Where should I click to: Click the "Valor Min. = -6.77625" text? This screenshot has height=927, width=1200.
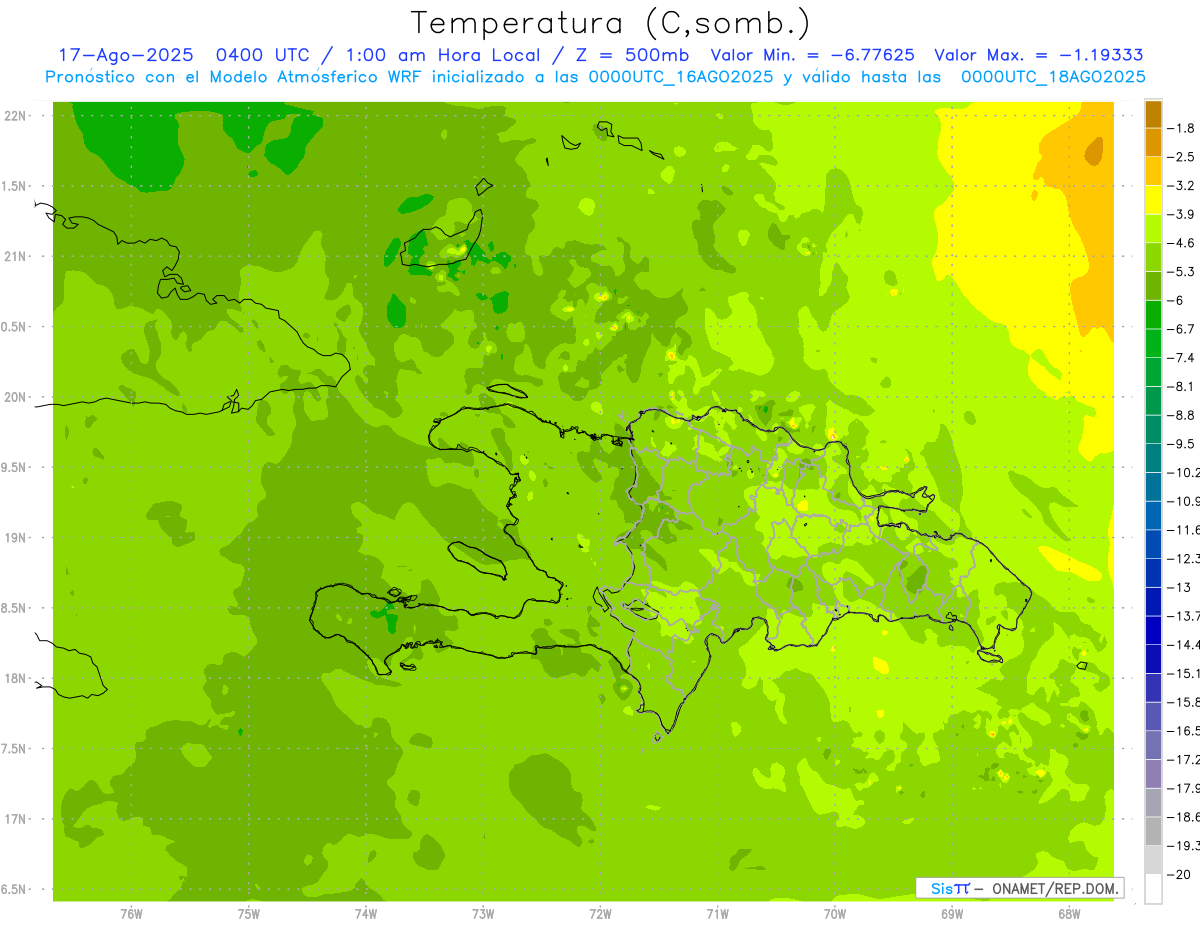tap(812, 55)
